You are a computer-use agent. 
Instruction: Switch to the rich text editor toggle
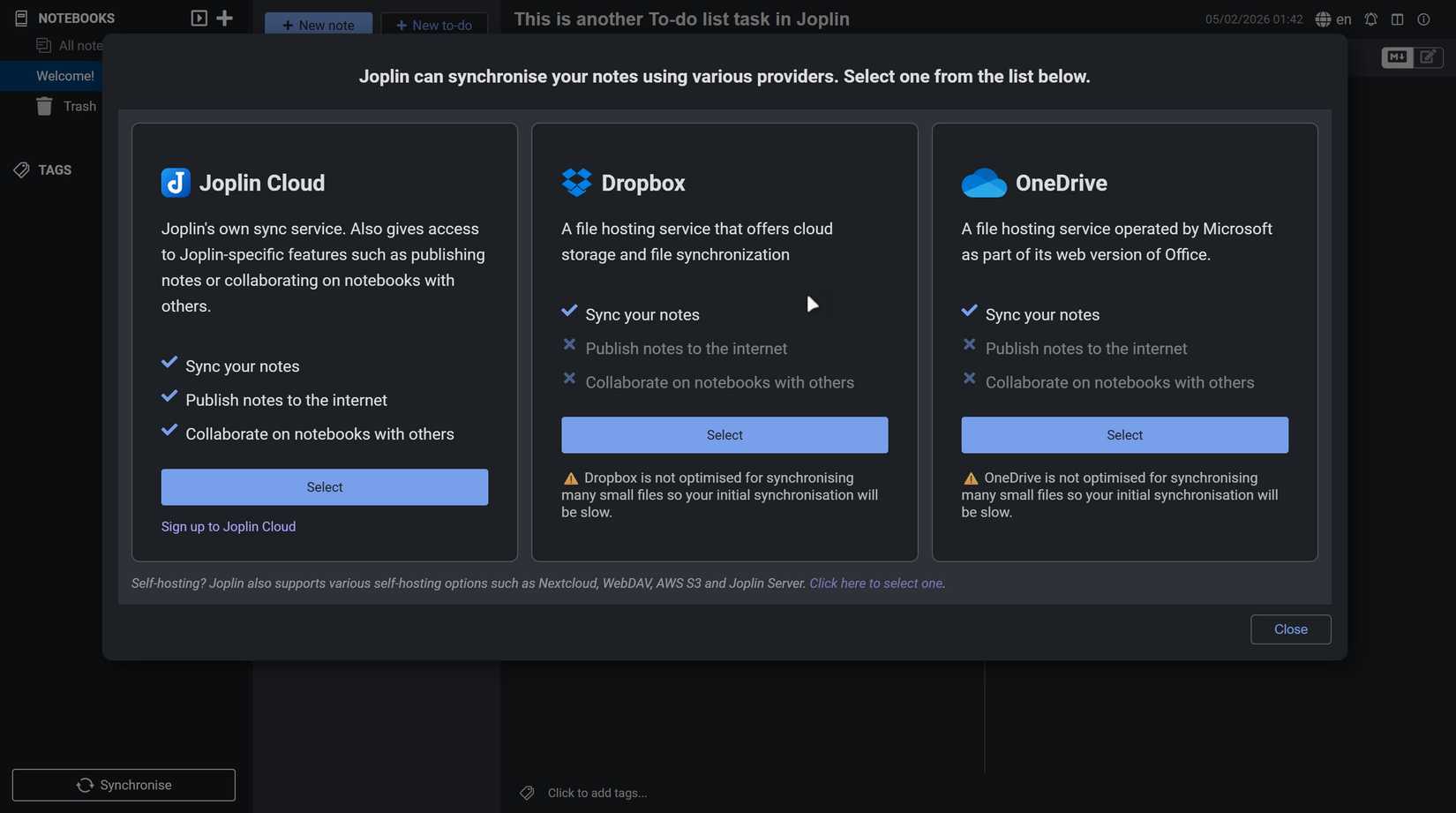1427,57
